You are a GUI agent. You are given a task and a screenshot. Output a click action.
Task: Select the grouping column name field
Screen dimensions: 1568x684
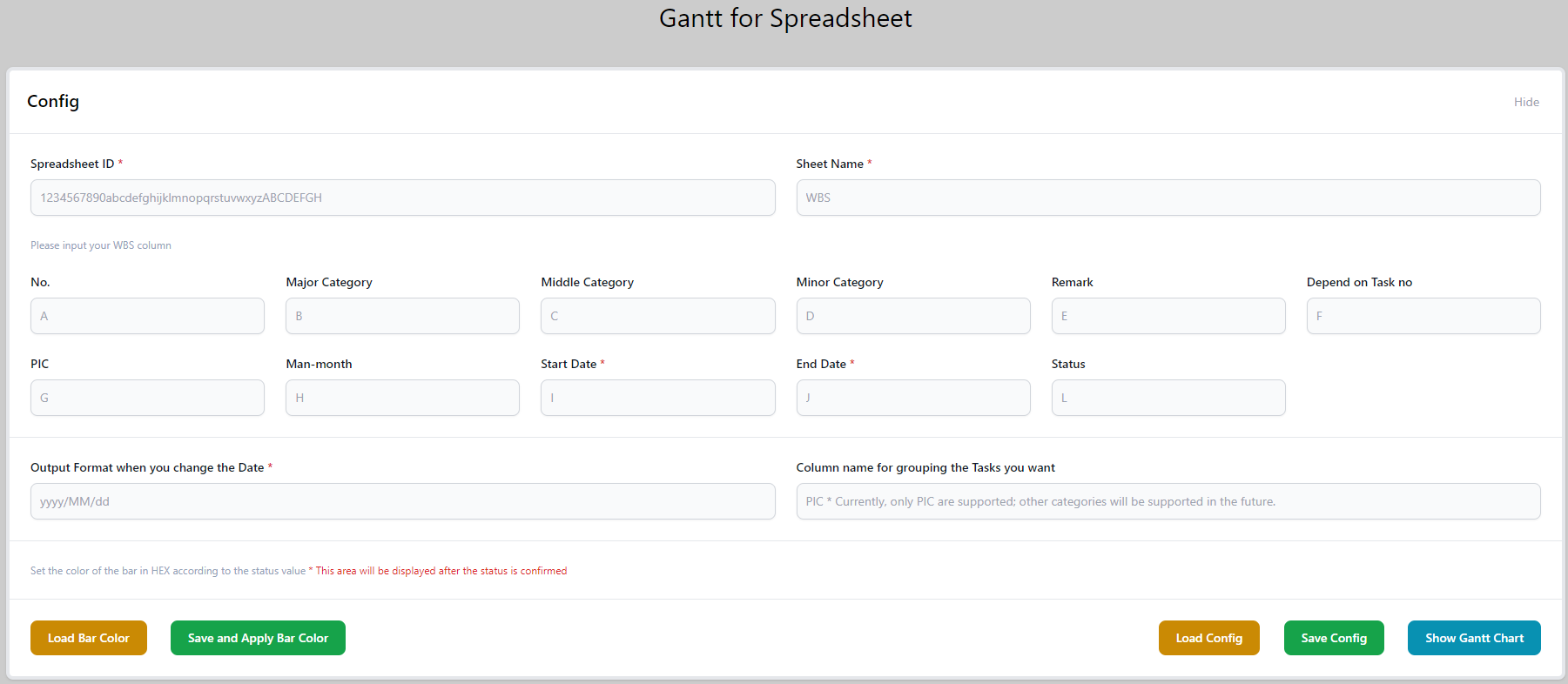click(1168, 501)
